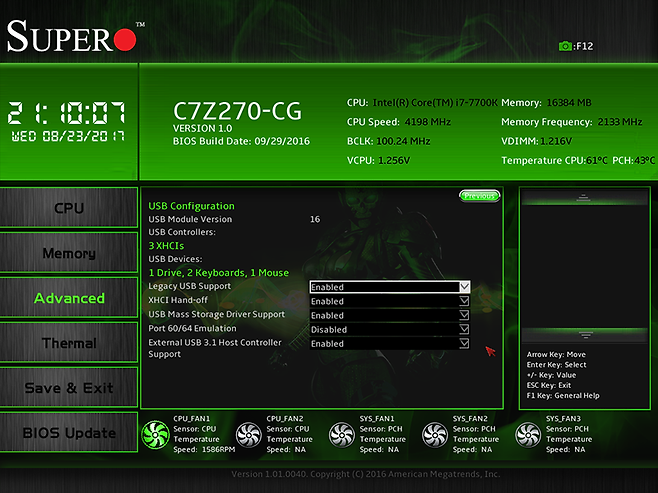Open the Memory menu section
This screenshot has height=493, width=658.
pyautogui.click(x=69, y=253)
